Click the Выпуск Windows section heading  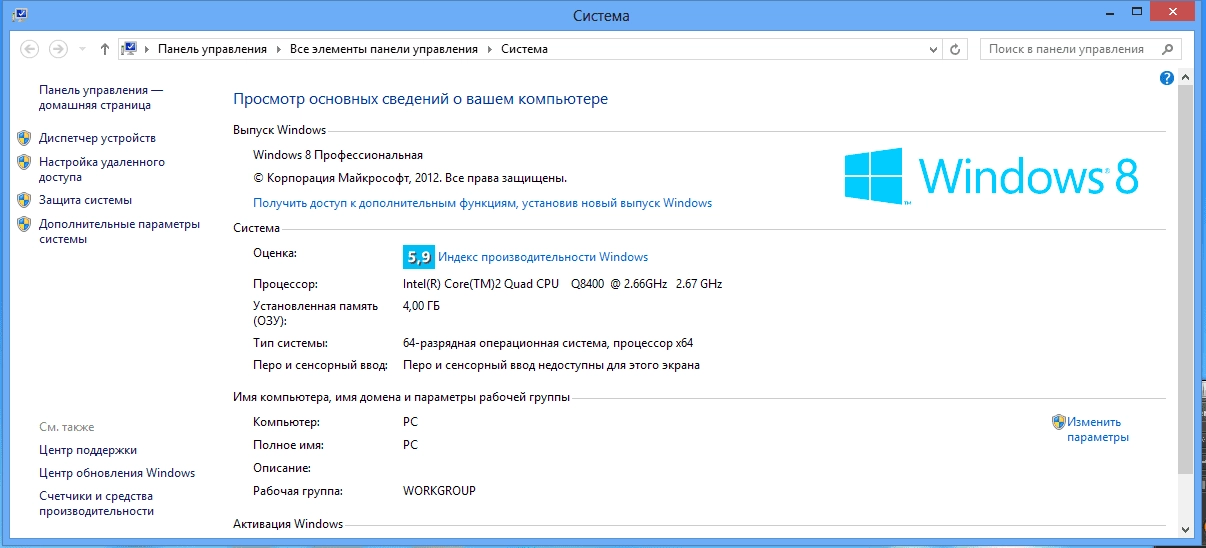pos(280,130)
